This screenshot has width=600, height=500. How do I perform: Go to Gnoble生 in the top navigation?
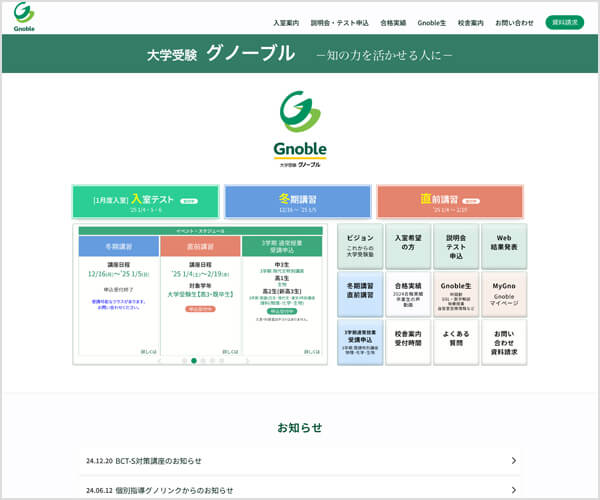[432, 22]
